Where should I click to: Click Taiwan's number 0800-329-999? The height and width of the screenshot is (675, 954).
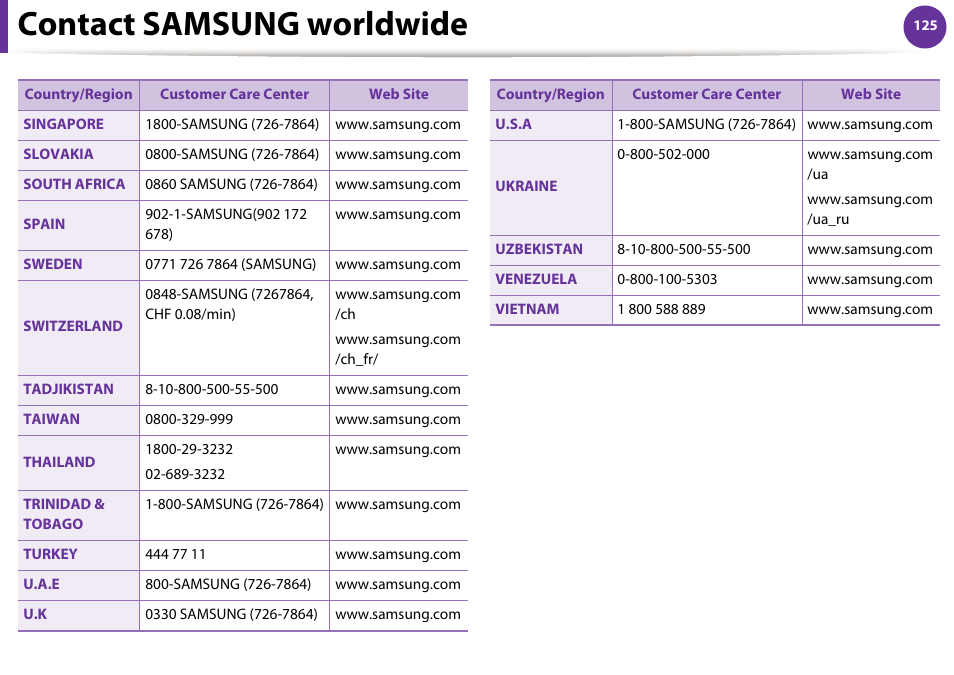(189, 419)
